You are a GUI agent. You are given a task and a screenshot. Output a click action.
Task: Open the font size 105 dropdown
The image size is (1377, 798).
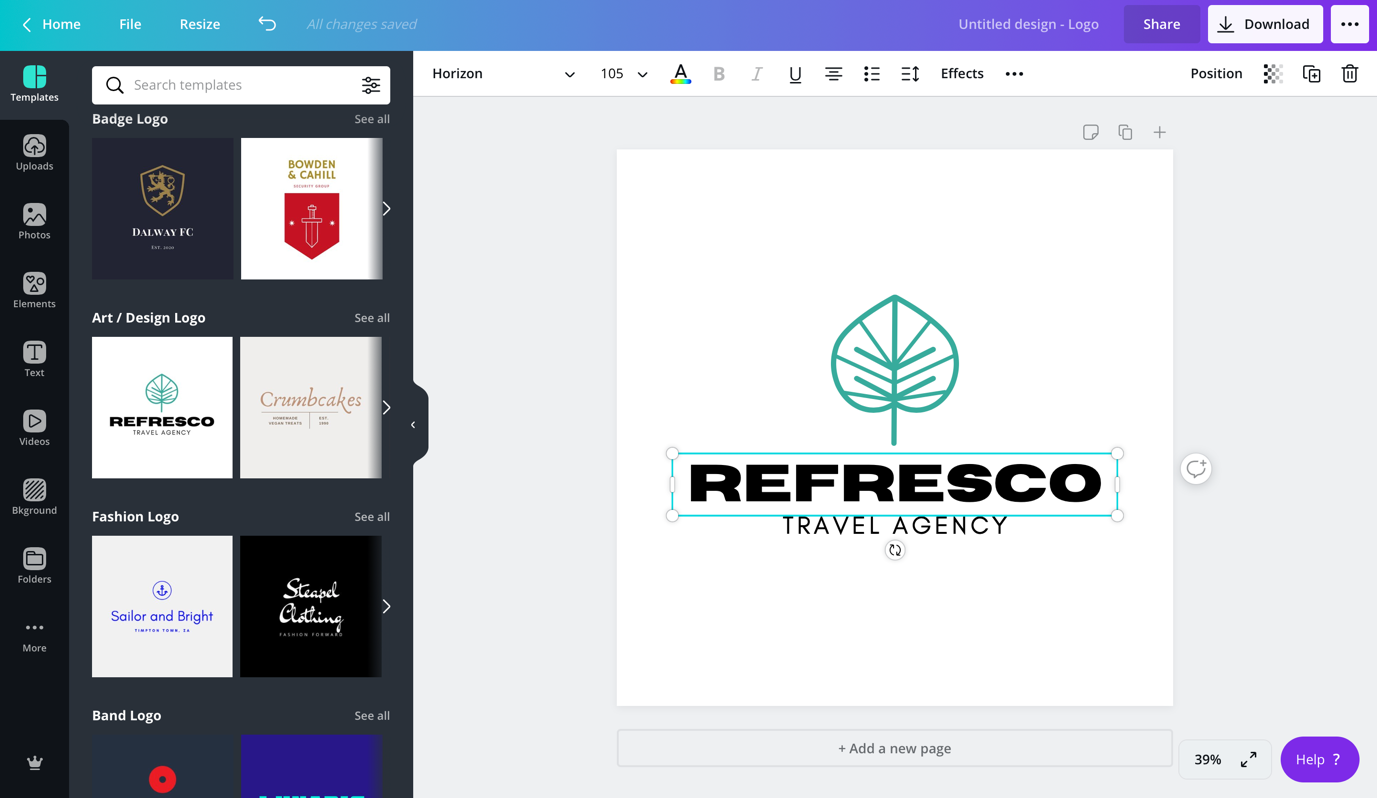point(624,74)
